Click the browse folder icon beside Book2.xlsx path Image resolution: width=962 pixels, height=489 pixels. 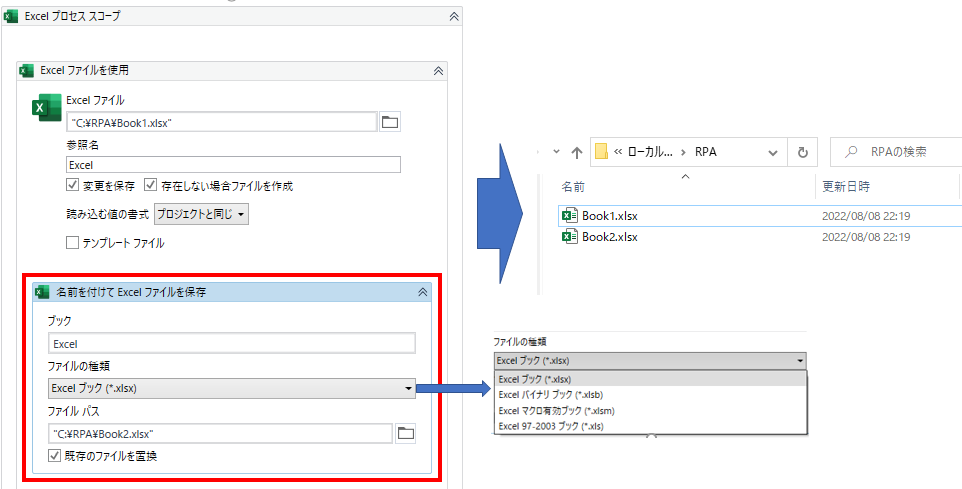point(405,433)
